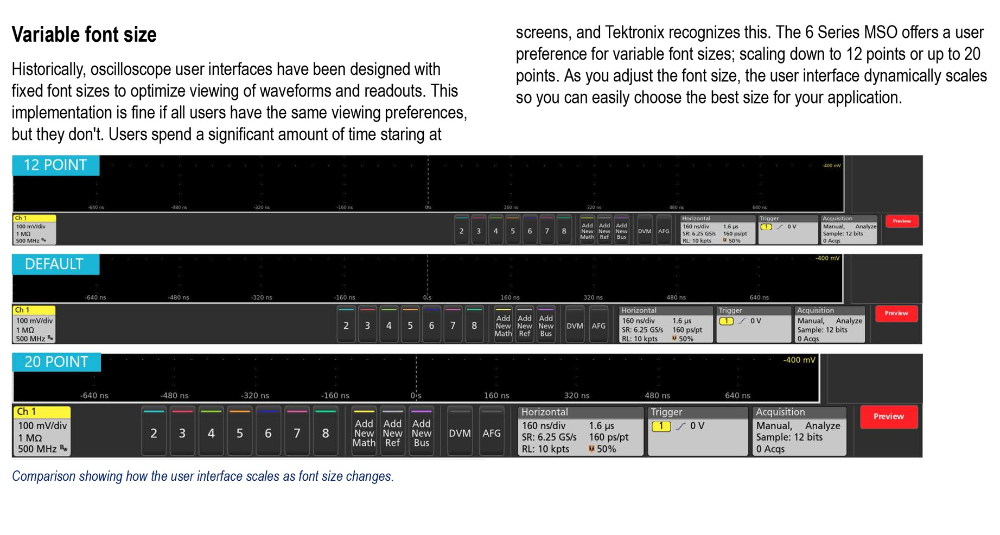This screenshot has width=1000, height=535.
Task: Click channel 2 button in 20 point strip
Action: [154, 432]
